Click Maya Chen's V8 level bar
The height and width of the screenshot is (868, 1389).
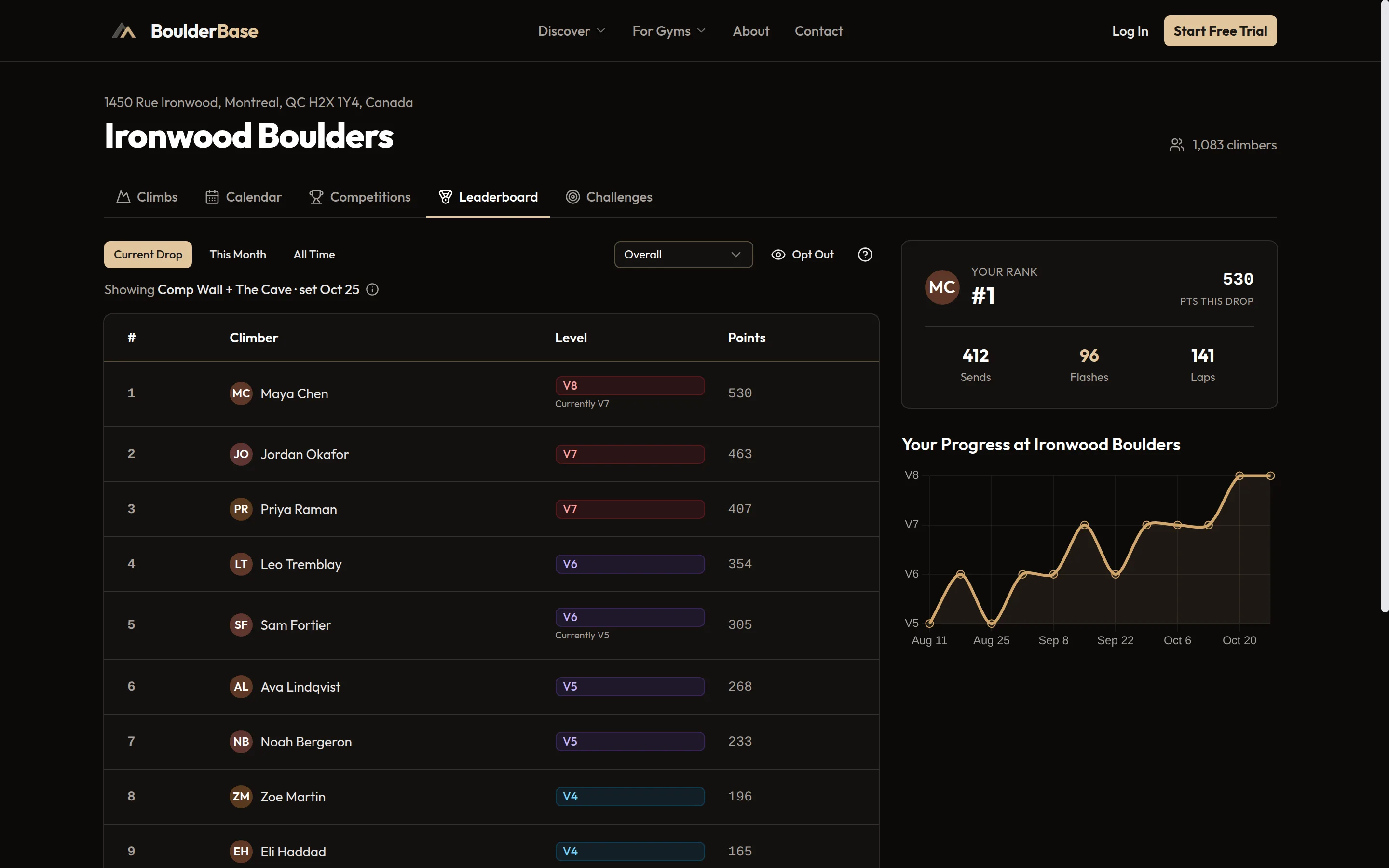coord(630,385)
